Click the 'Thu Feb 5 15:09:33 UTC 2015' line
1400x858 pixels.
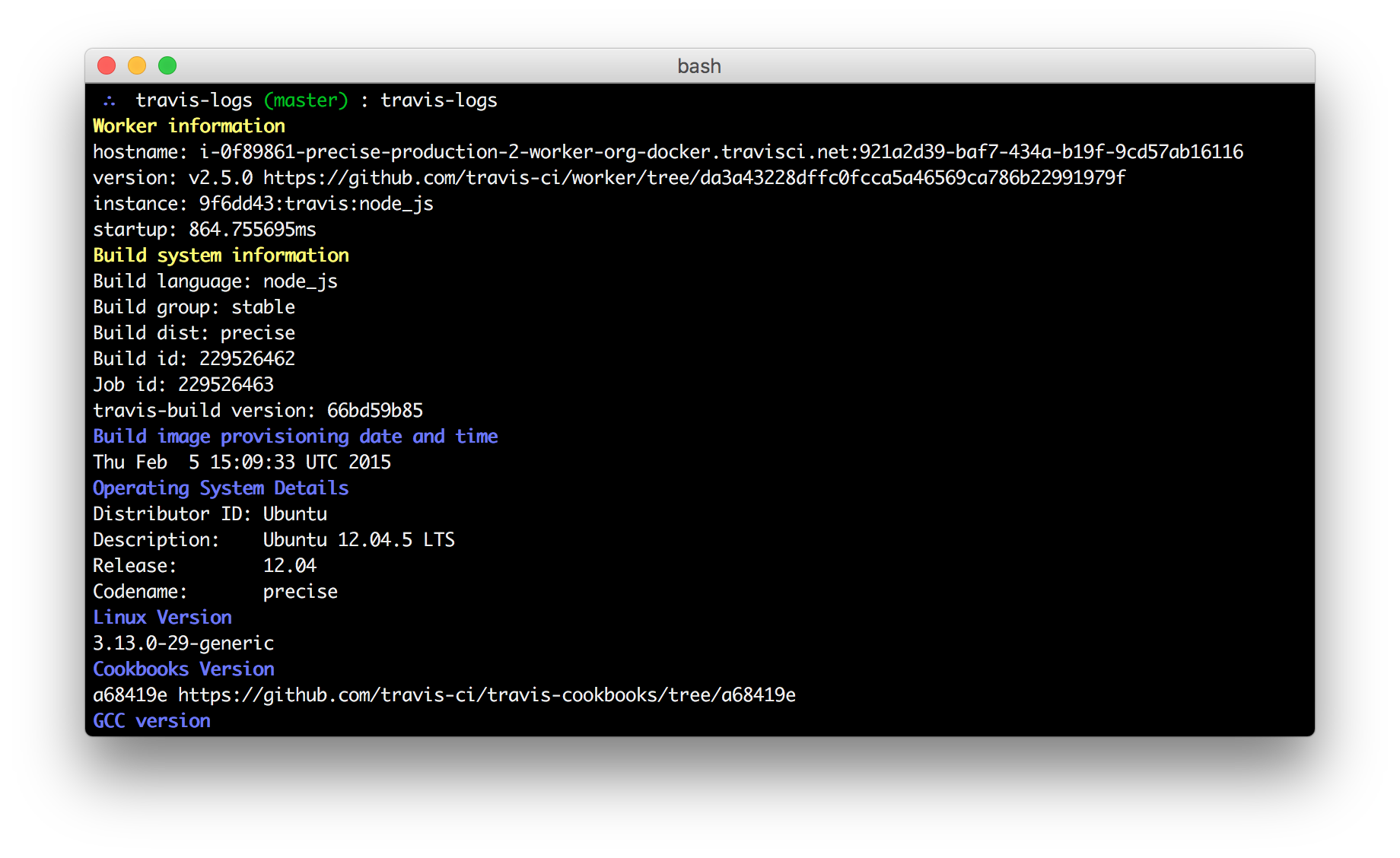(242, 462)
